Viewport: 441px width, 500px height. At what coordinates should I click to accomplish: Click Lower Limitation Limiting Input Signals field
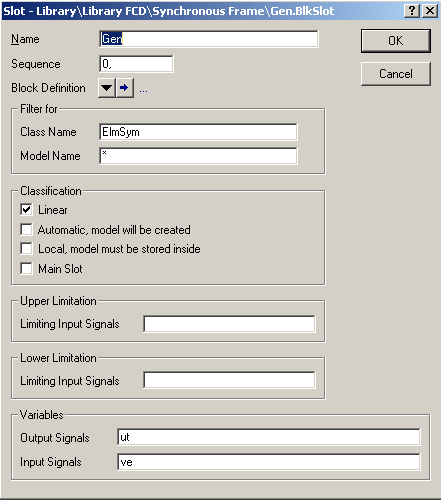229,380
